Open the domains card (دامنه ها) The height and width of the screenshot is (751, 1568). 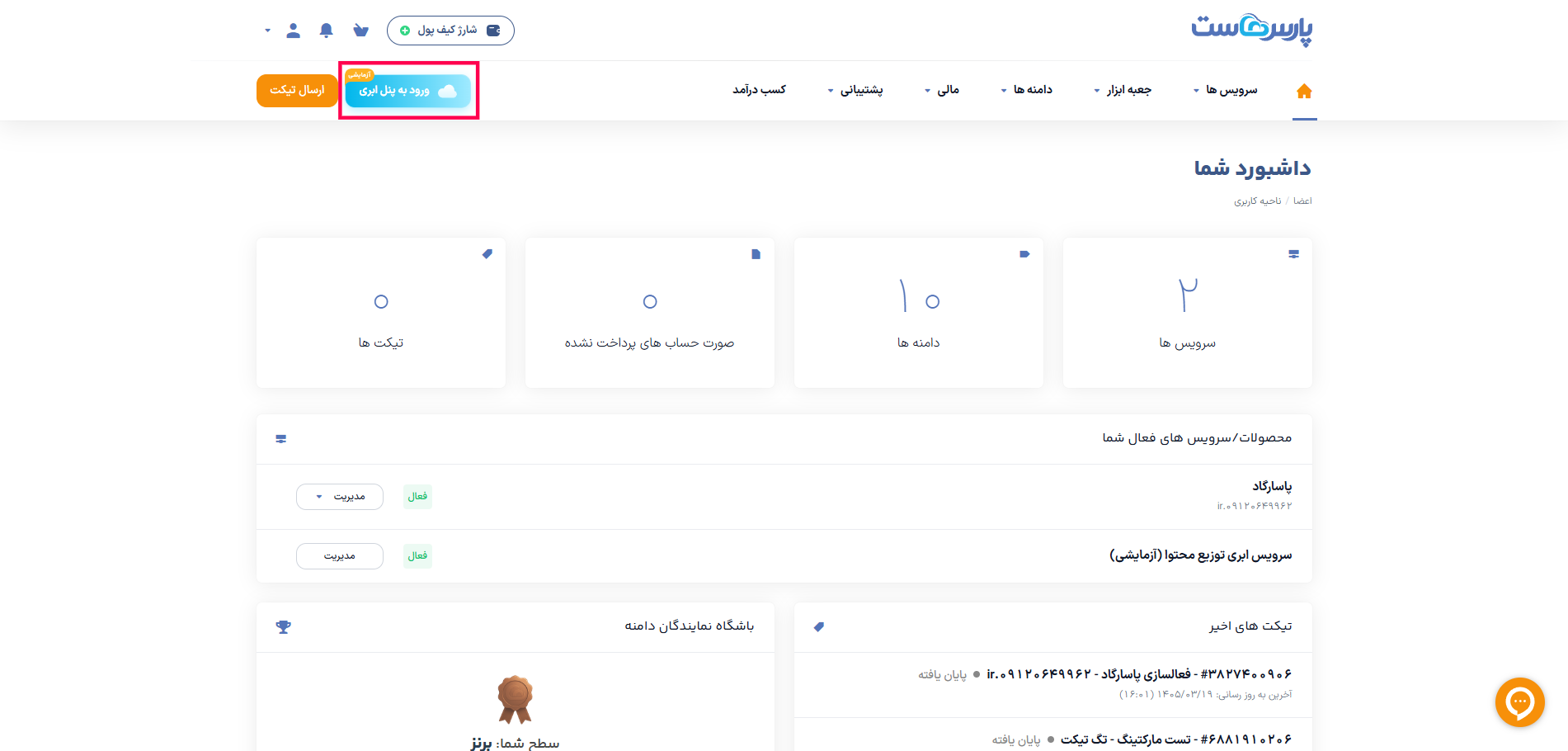click(918, 313)
